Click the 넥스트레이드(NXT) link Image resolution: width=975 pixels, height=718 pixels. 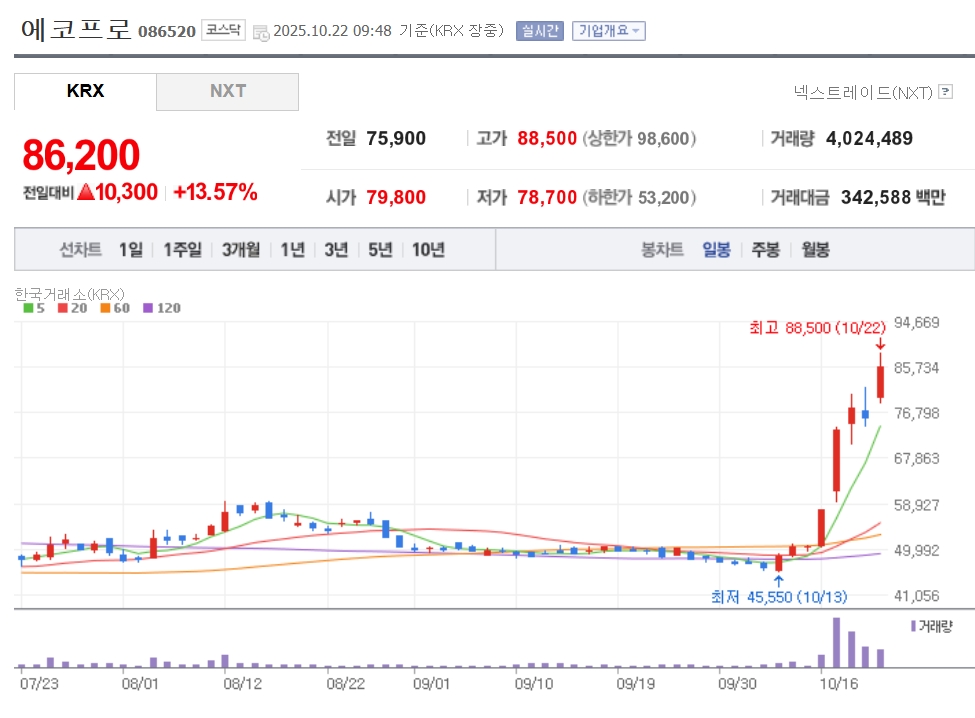coord(862,92)
